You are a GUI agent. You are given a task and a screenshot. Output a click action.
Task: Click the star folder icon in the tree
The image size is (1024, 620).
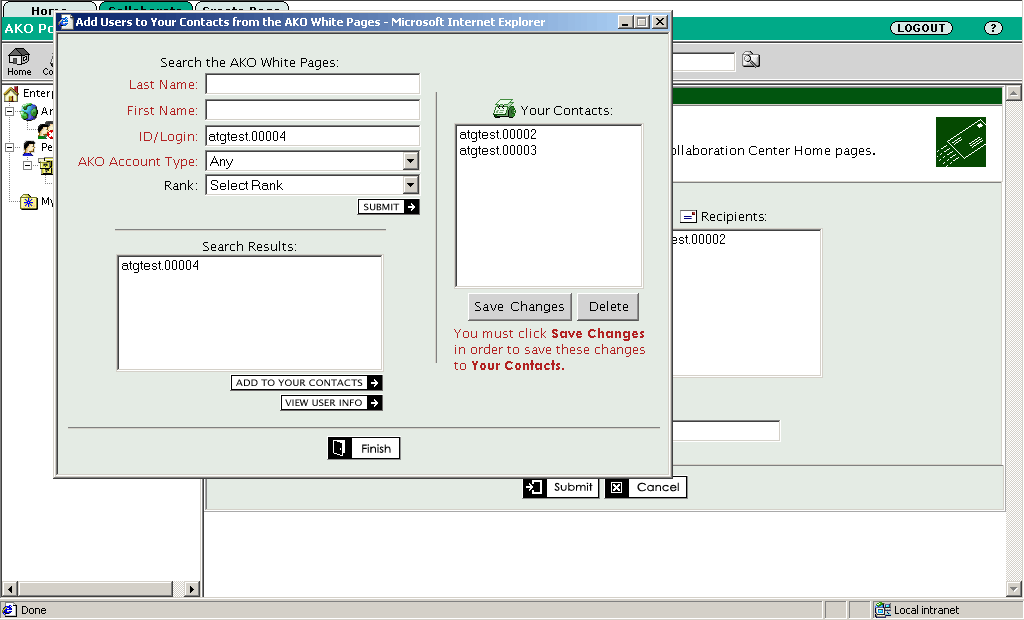tap(29, 202)
